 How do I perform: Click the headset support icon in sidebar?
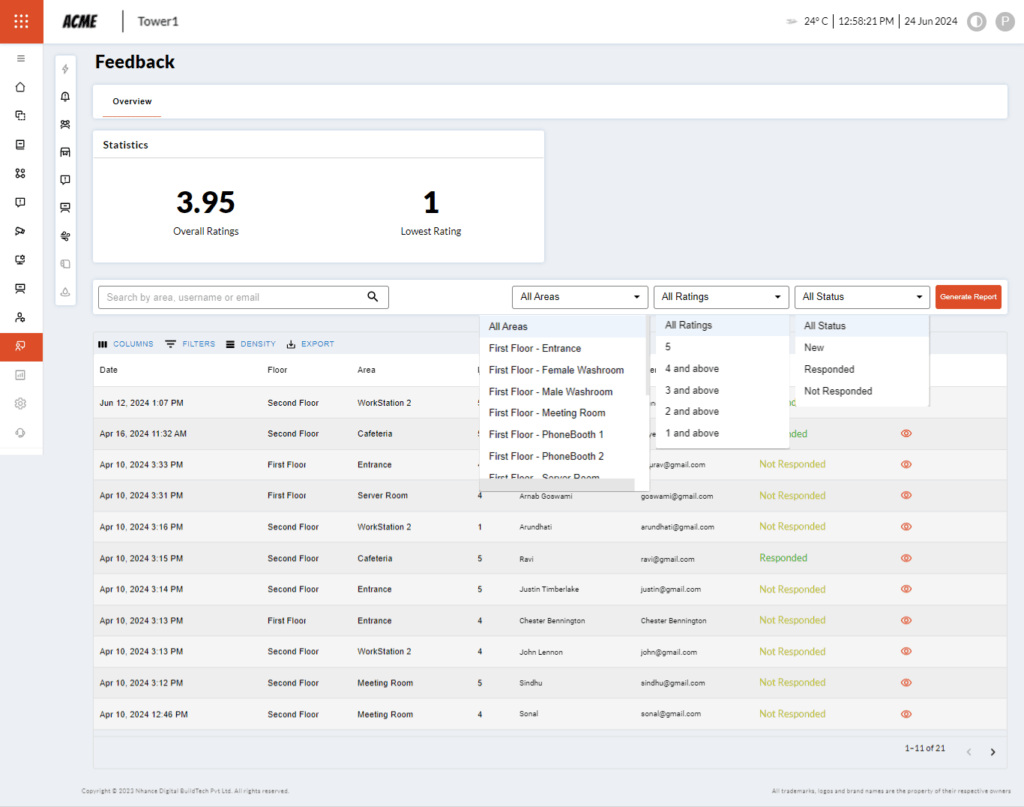(x=20, y=433)
